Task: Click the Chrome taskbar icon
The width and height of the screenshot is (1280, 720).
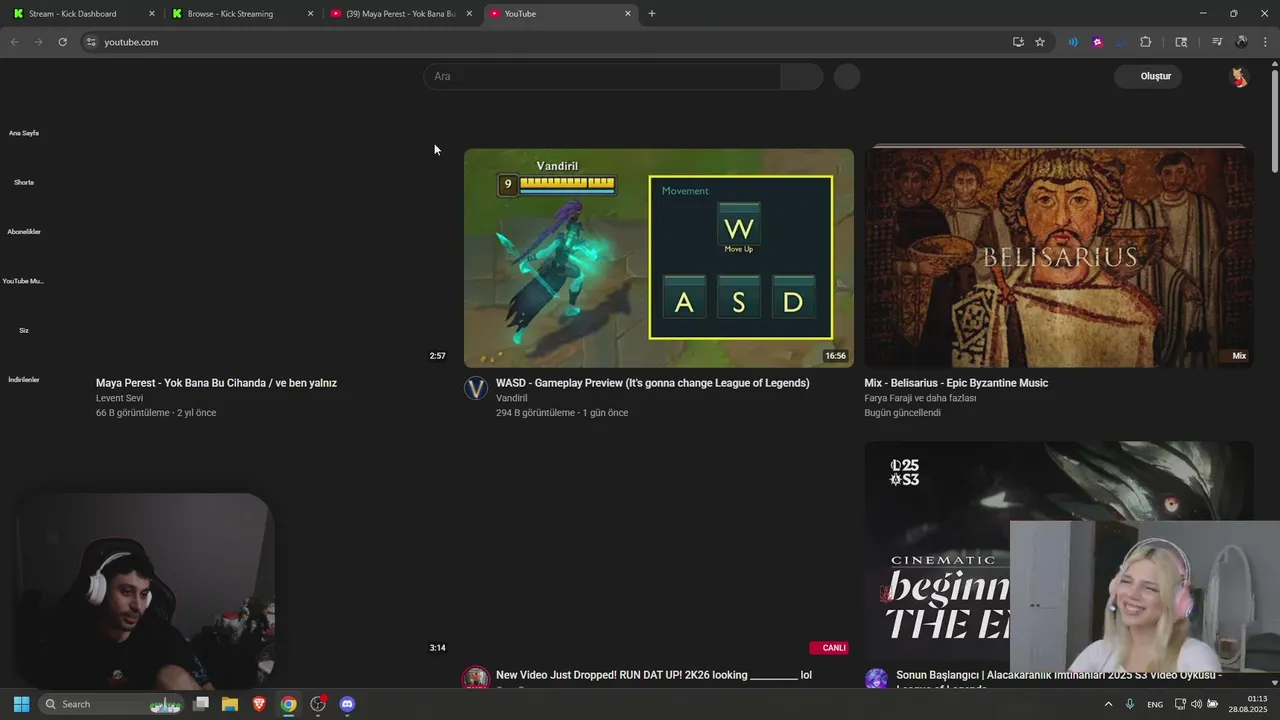Action: 288,704
